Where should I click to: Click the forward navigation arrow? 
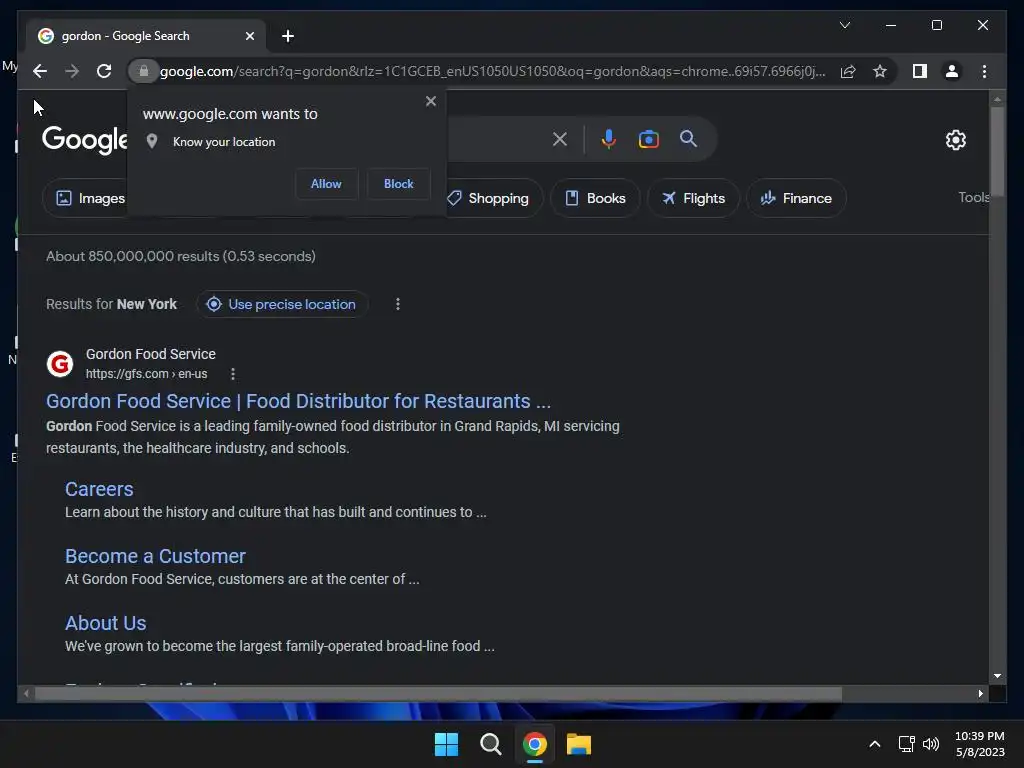point(72,71)
